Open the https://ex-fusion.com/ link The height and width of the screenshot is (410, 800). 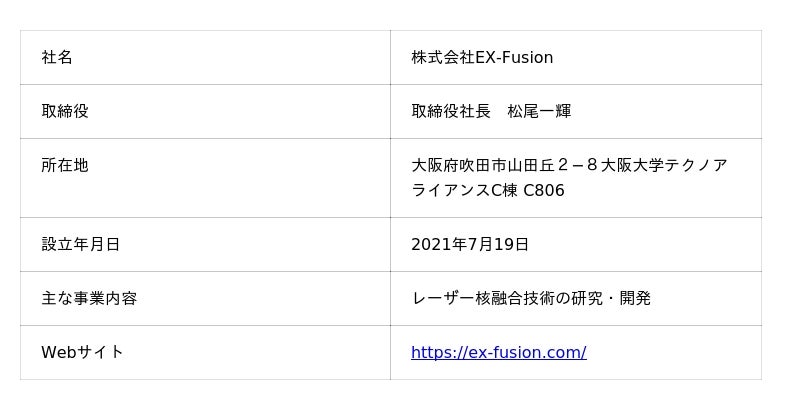pos(498,352)
